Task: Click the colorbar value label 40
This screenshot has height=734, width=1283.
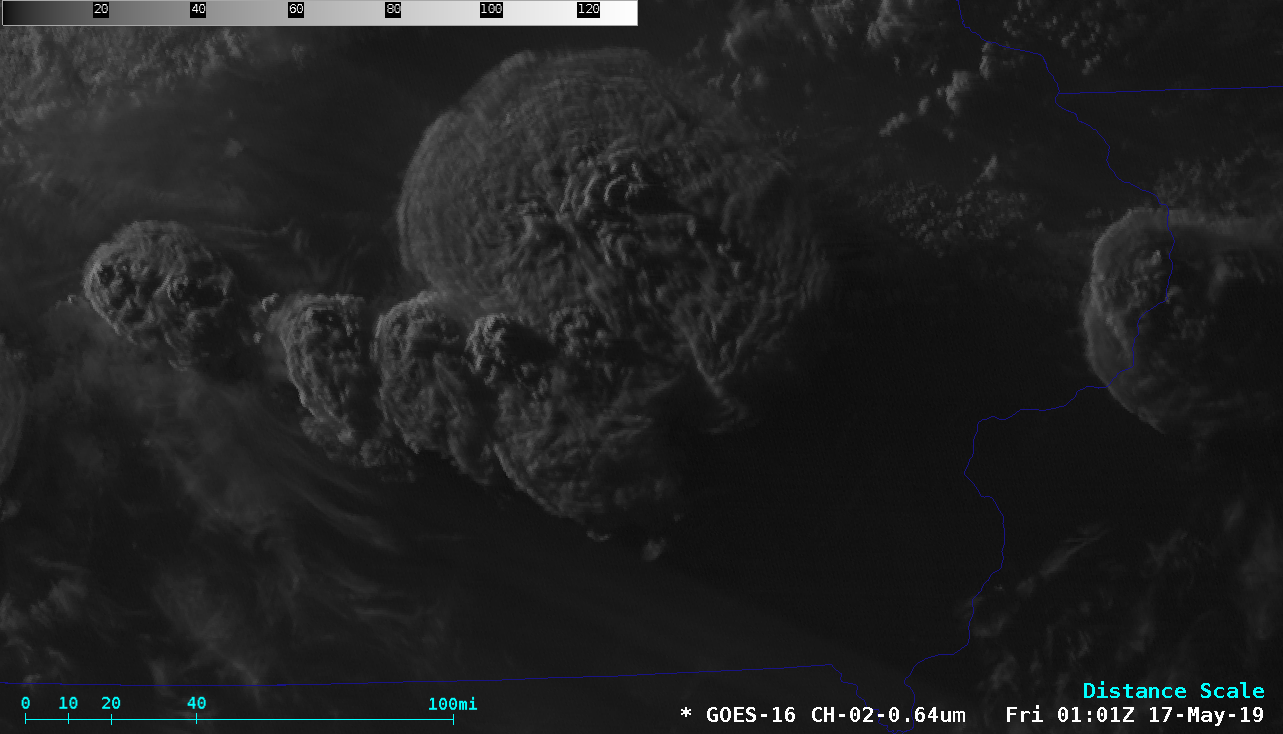Action: 198,9
